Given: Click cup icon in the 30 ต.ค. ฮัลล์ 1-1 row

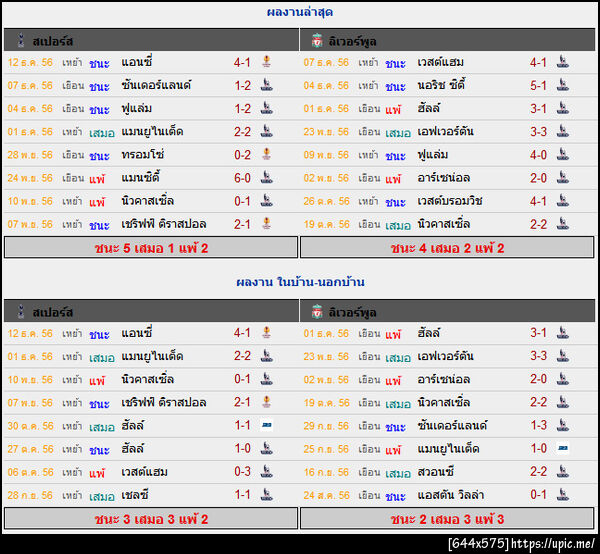Looking at the screenshot, I should click(x=266, y=425).
